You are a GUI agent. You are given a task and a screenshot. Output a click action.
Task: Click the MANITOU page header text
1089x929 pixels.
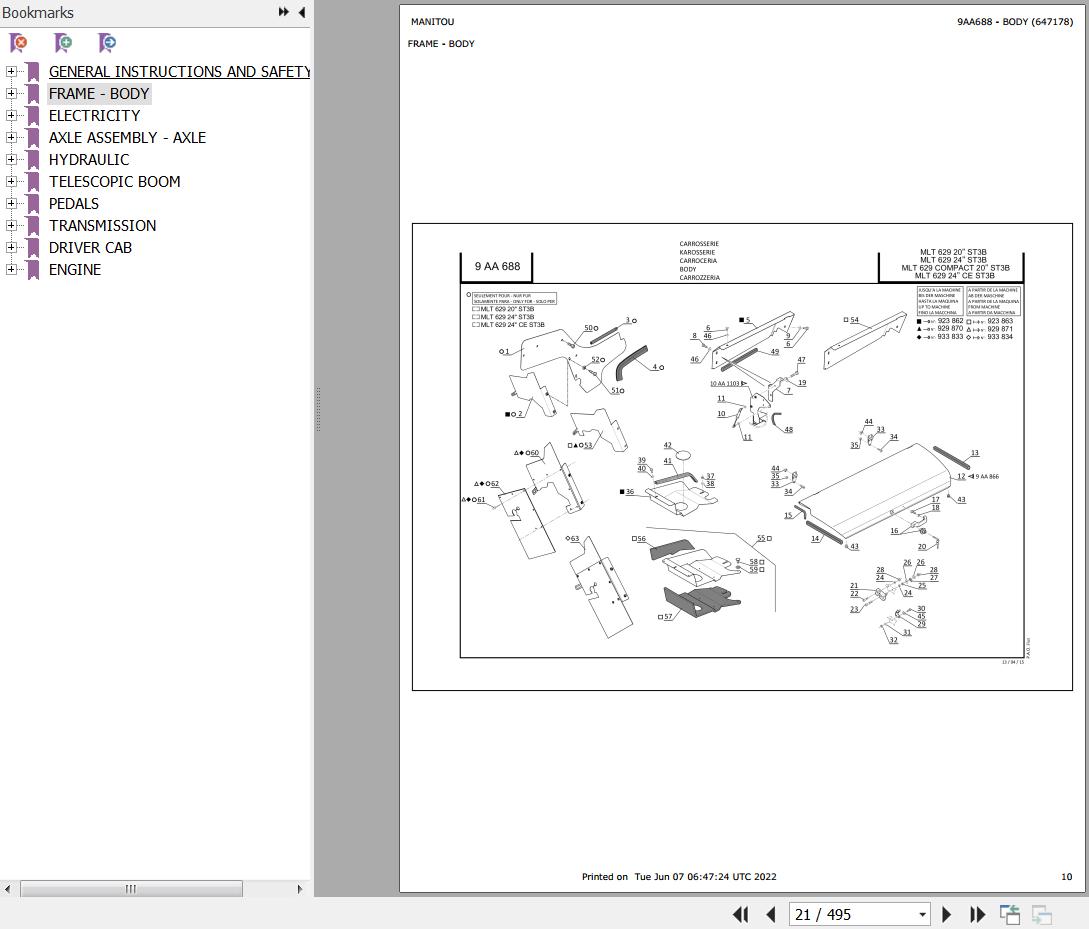point(432,22)
